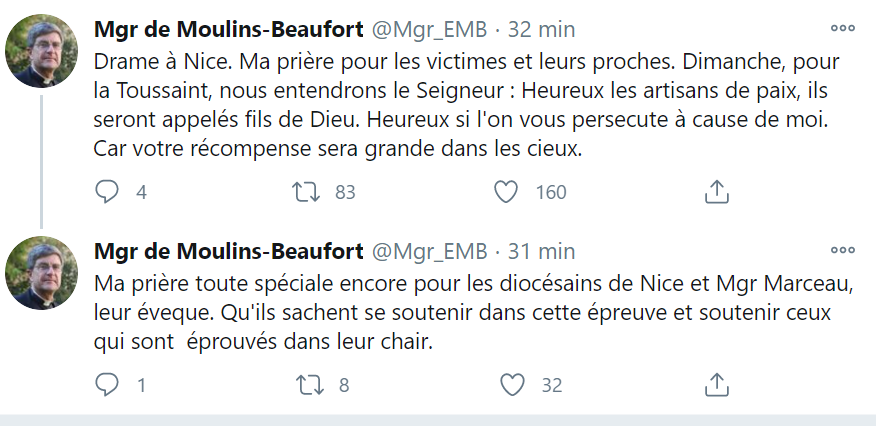Open more options on second tweet
The width and height of the screenshot is (876, 426).
point(843,249)
